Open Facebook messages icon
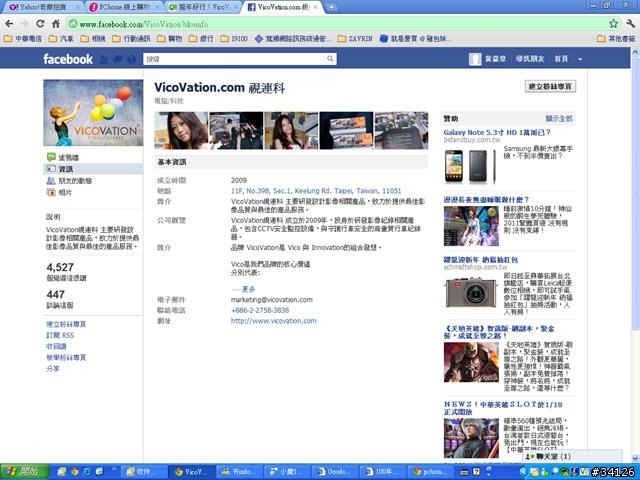The image size is (640, 480). coord(118,60)
